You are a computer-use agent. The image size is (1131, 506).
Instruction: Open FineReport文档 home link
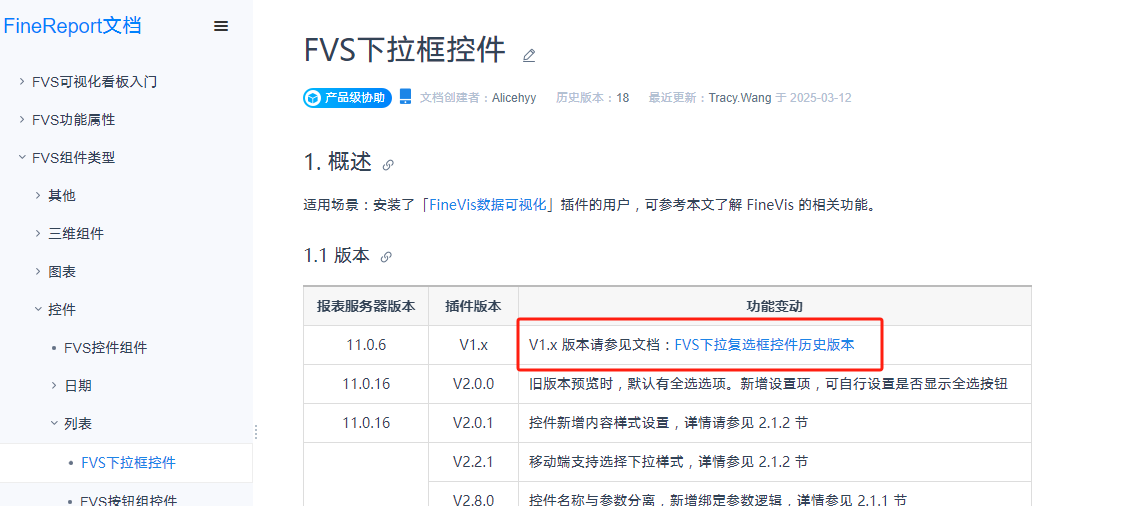click(x=72, y=26)
